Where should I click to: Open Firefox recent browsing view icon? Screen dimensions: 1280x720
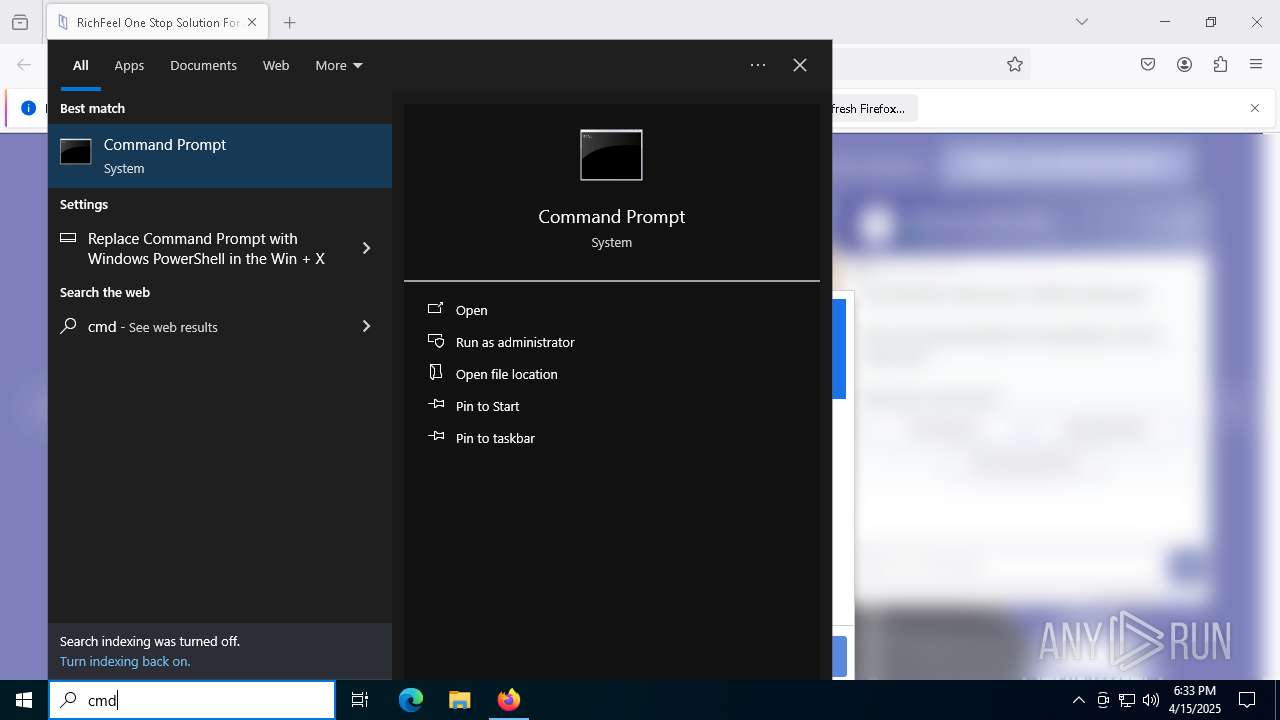(x=20, y=22)
